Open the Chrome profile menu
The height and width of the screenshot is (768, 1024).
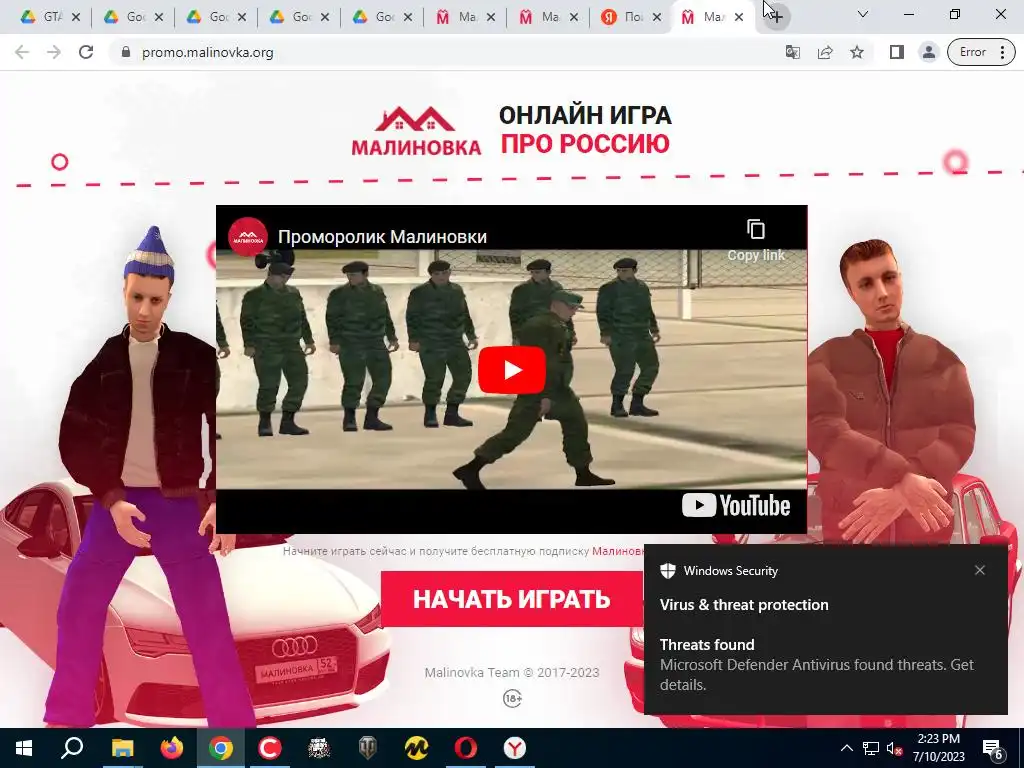point(929,52)
